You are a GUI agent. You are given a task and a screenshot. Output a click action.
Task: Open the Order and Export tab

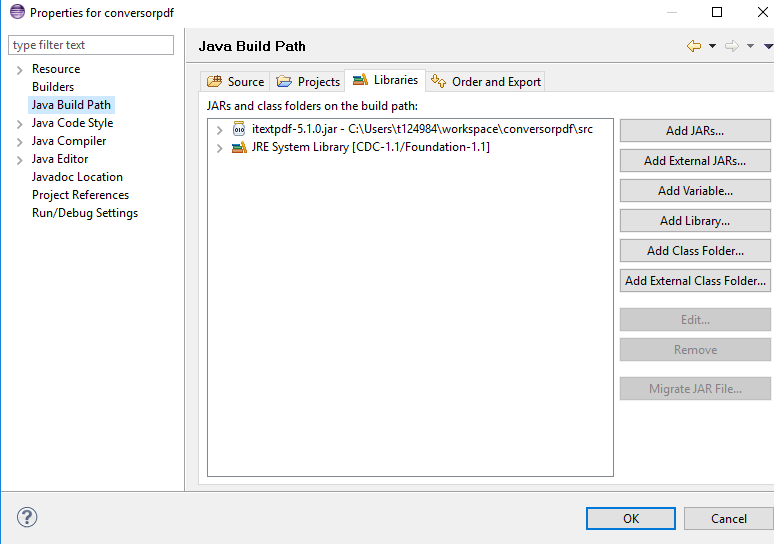tap(486, 82)
